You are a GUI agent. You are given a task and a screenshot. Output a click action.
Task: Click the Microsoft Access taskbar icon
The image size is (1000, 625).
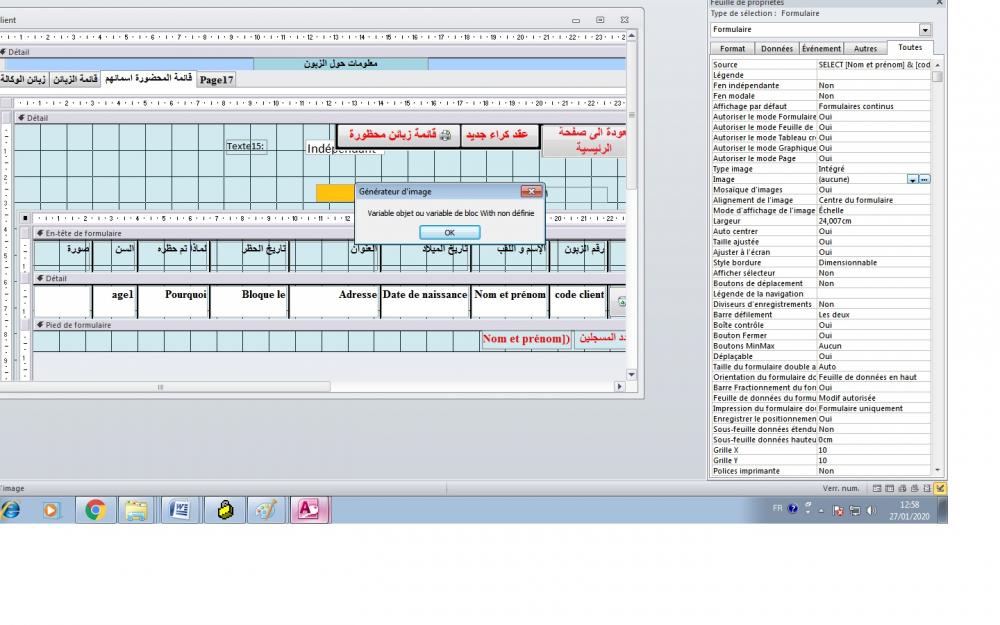(x=310, y=510)
